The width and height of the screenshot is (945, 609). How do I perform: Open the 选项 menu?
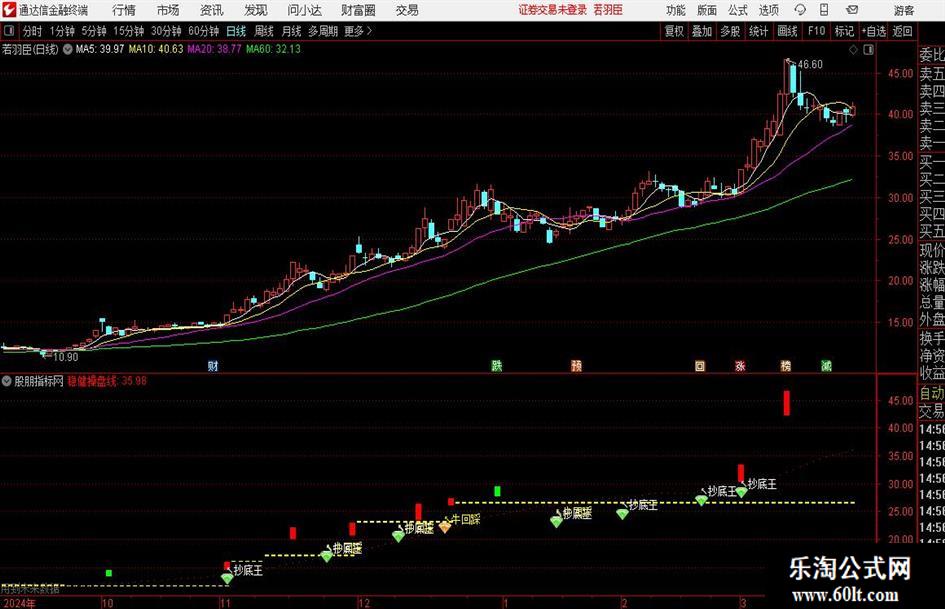click(768, 10)
